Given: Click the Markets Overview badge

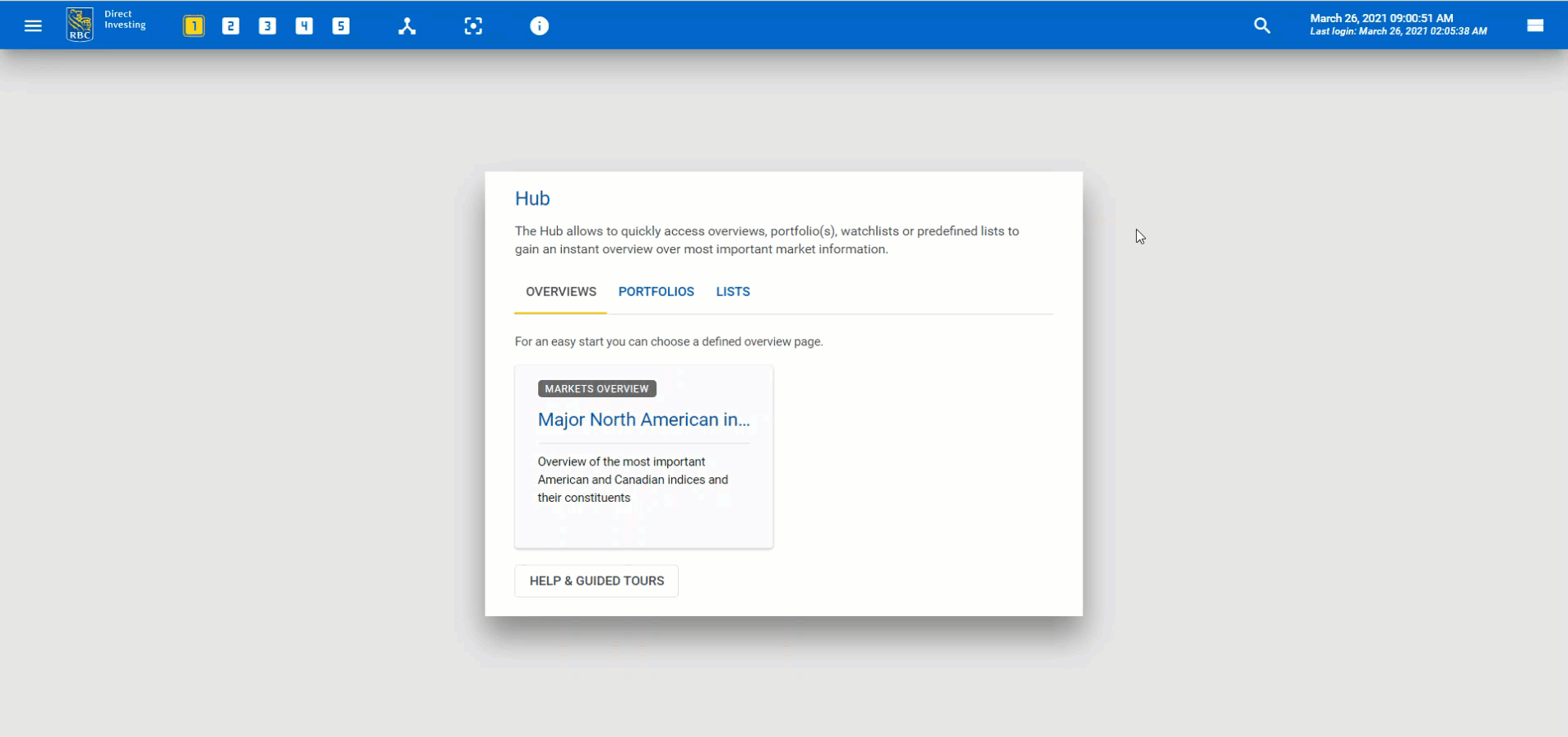Looking at the screenshot, I should [x=596, y=389].
